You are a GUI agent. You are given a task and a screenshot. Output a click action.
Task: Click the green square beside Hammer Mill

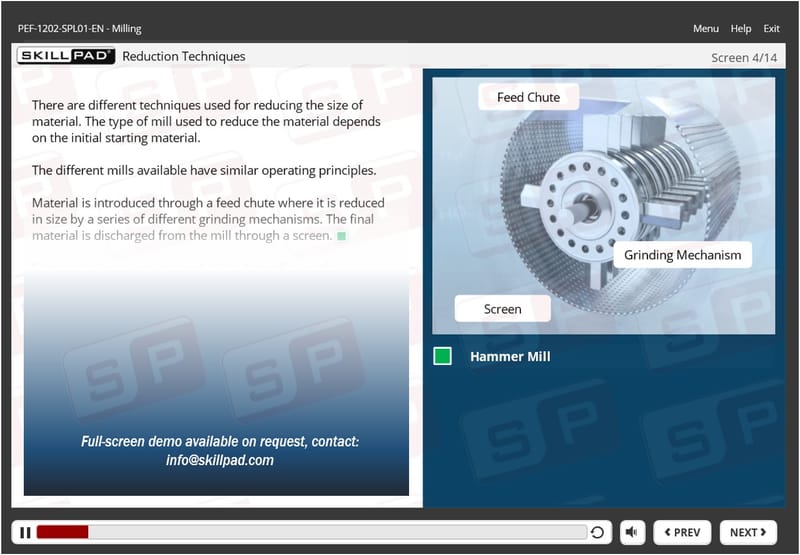point(442,356)
